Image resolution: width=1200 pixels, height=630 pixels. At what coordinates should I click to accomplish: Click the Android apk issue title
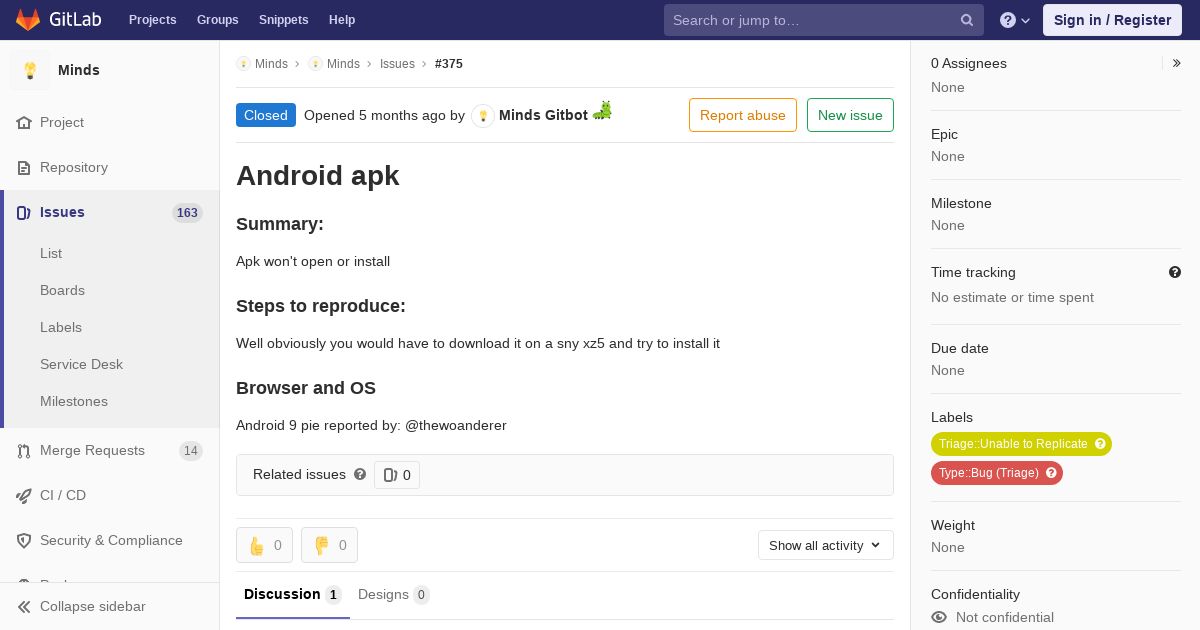318,176
